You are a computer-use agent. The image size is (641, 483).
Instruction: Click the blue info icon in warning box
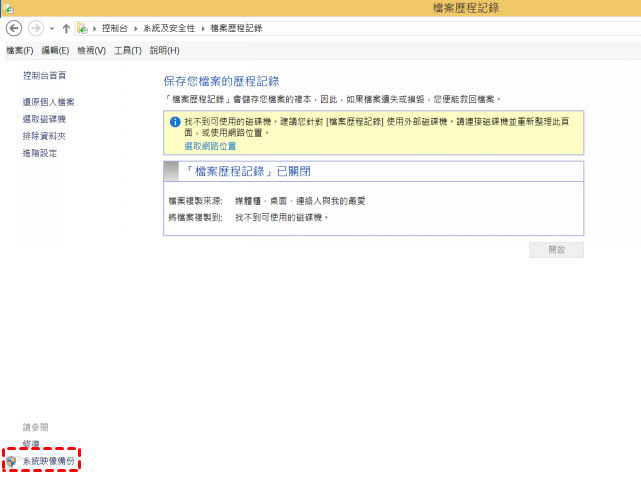coord(175,122)
